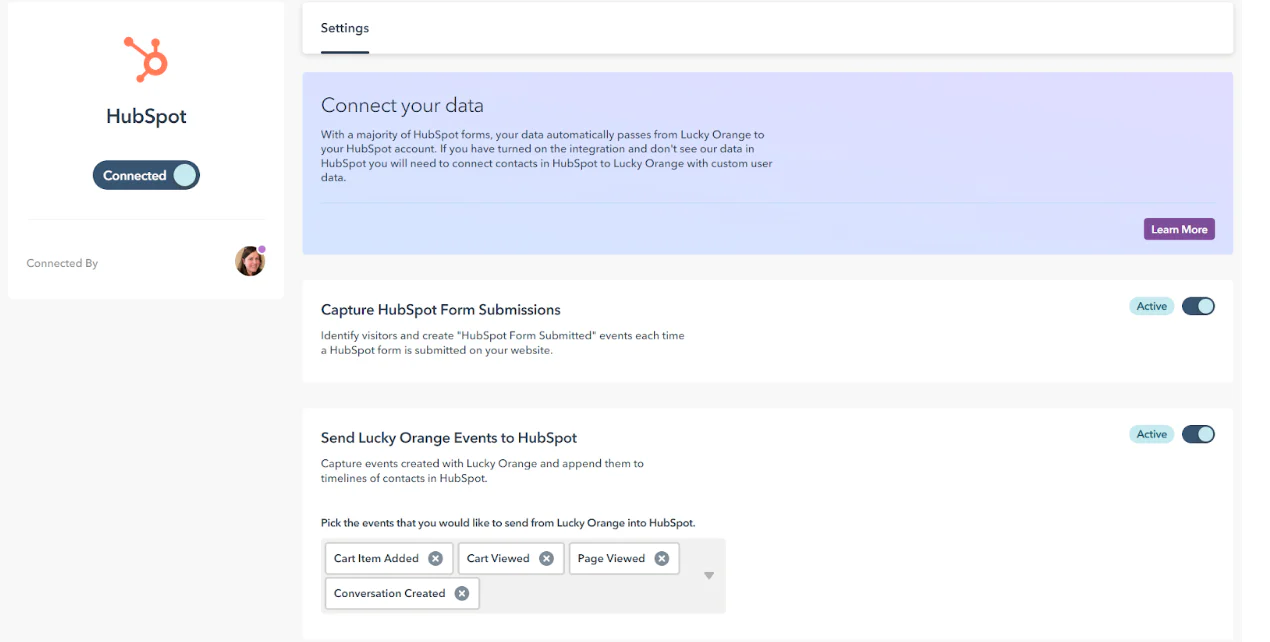Remove the "Cart Viewed" event chip
This screenshot has height=642, width=1270.
[546, 558]
